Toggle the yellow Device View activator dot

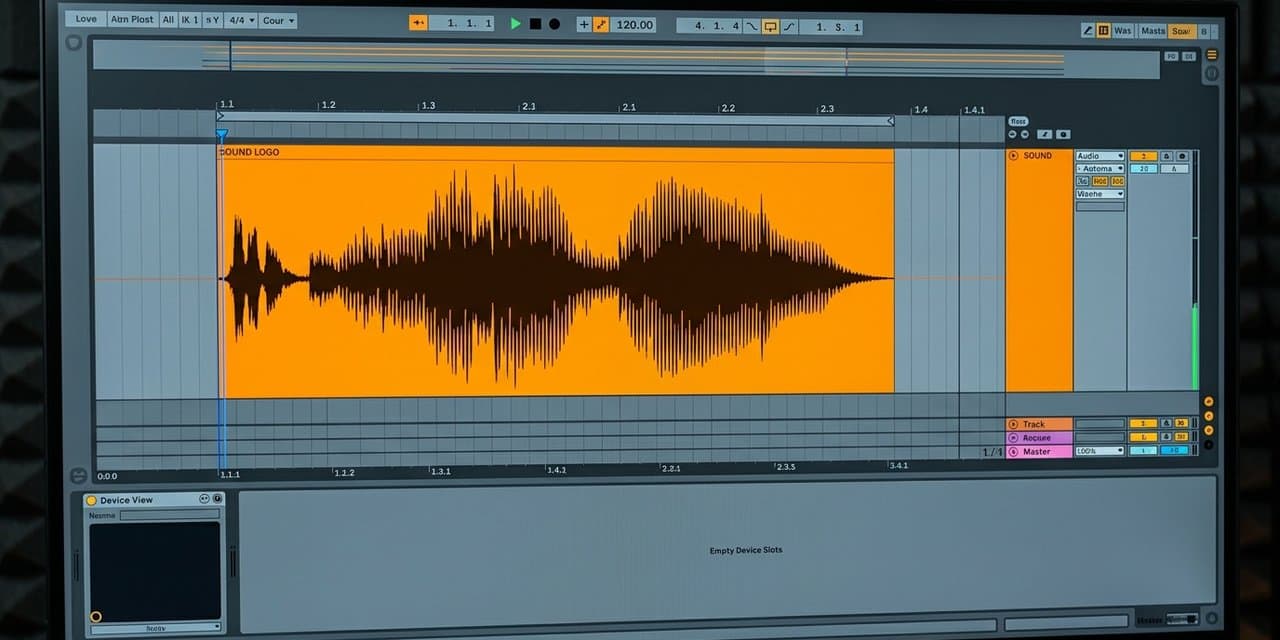coord(91,500)
